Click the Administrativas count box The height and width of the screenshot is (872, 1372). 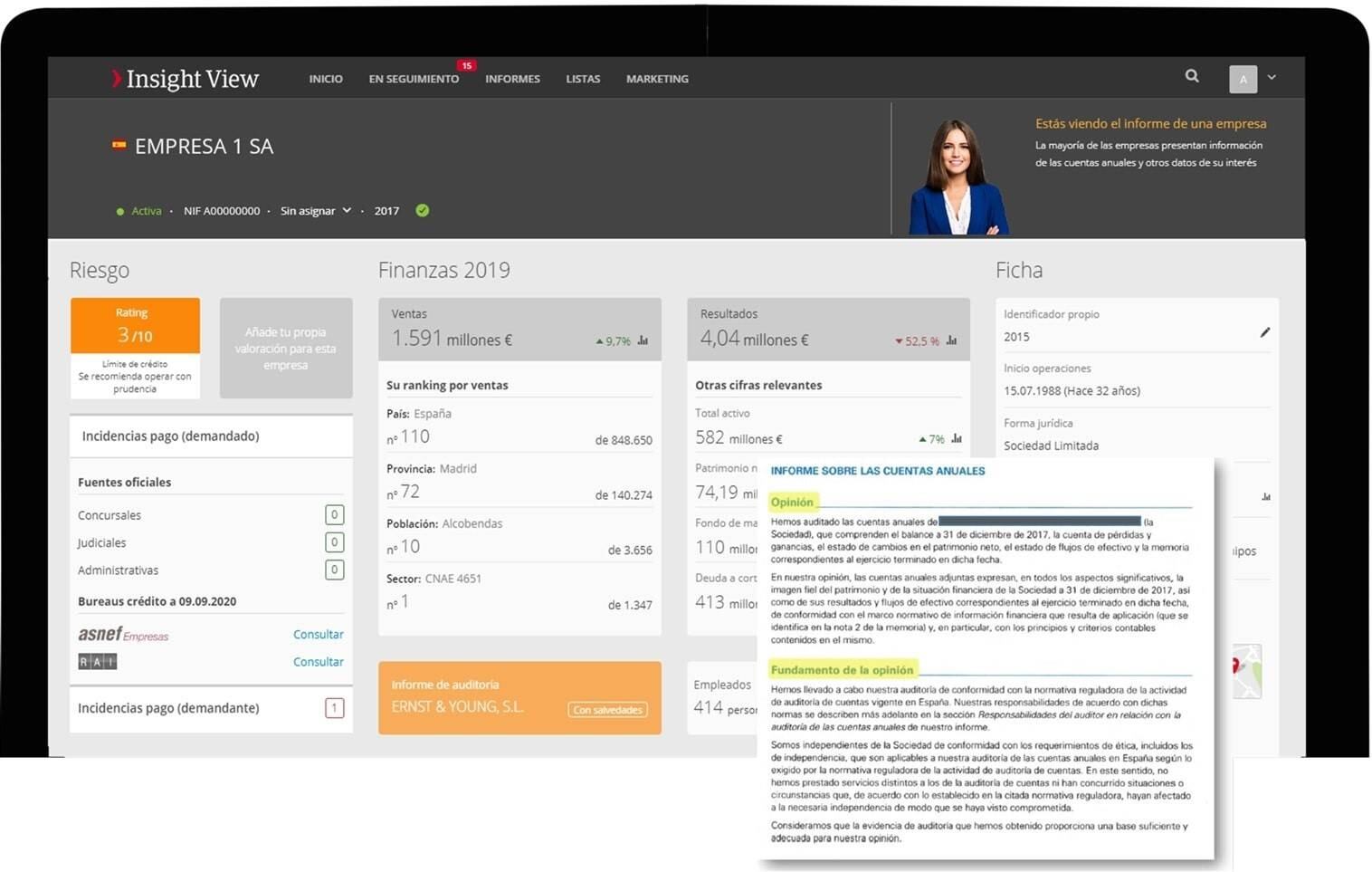point(334,570)
